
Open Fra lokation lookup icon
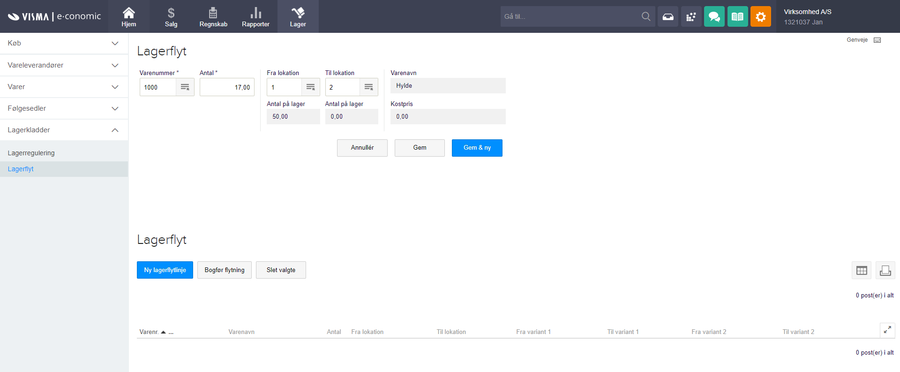[310, 87]
